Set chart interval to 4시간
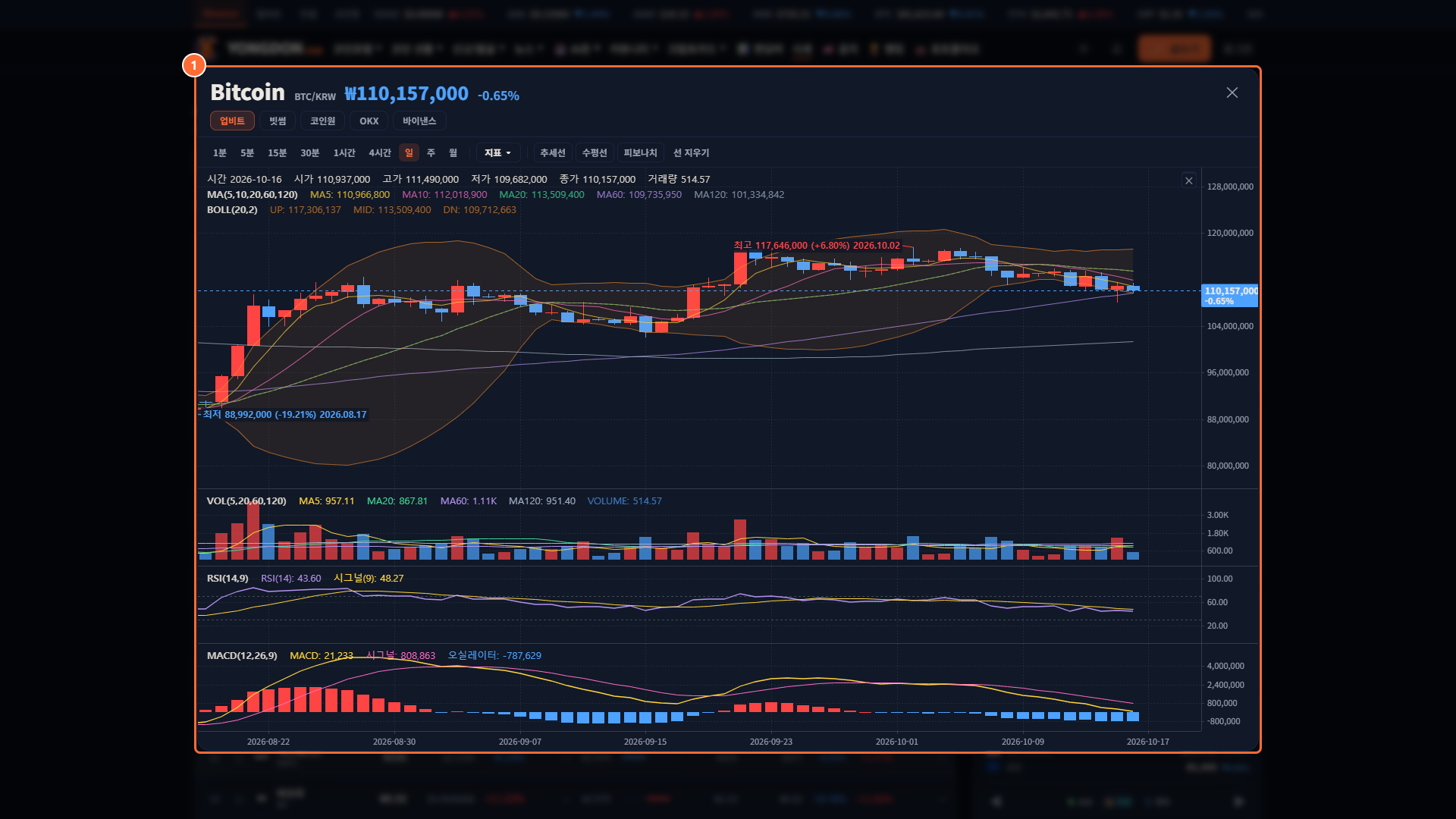1456x819 pixels. [380, 153]
